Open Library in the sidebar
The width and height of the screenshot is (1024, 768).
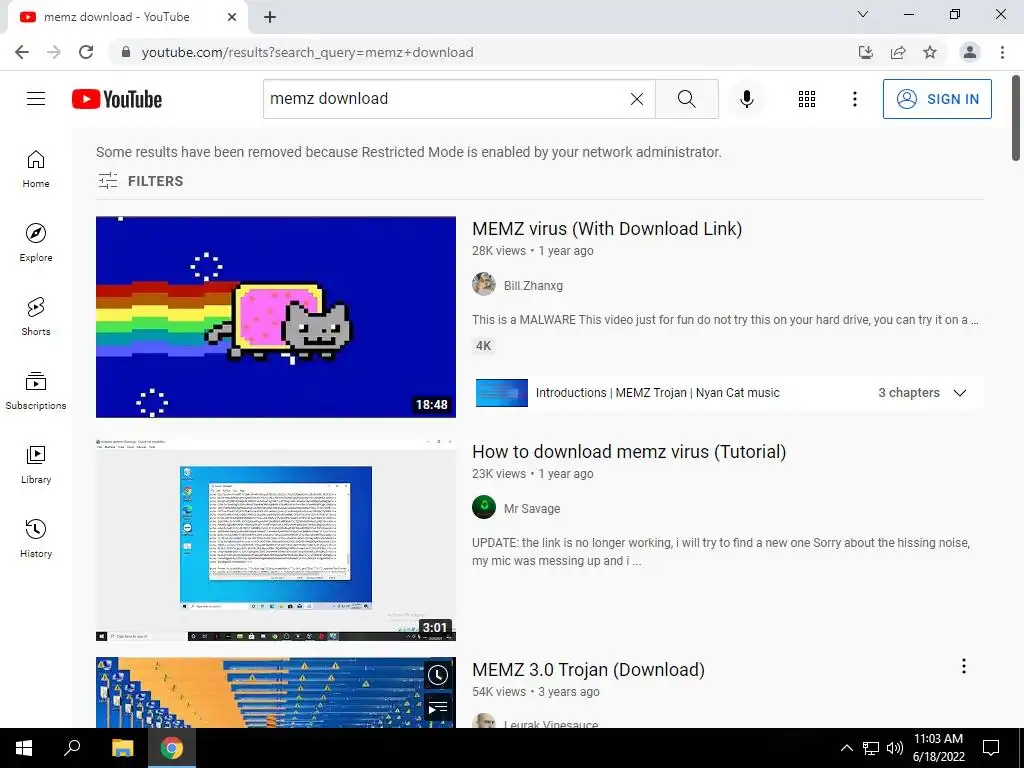tap(36, 464)
